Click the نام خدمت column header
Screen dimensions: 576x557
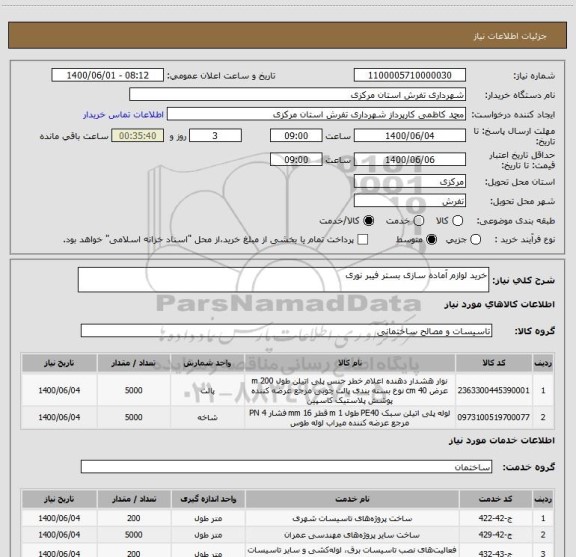coord(352,499)
